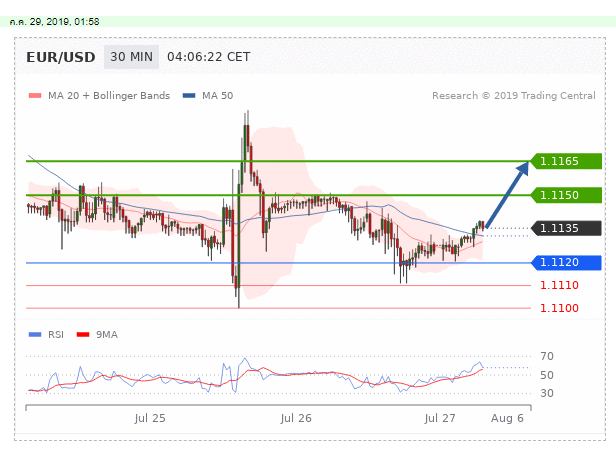
Task: Select the 1.1135 current price tag
Action: point(566,228)
